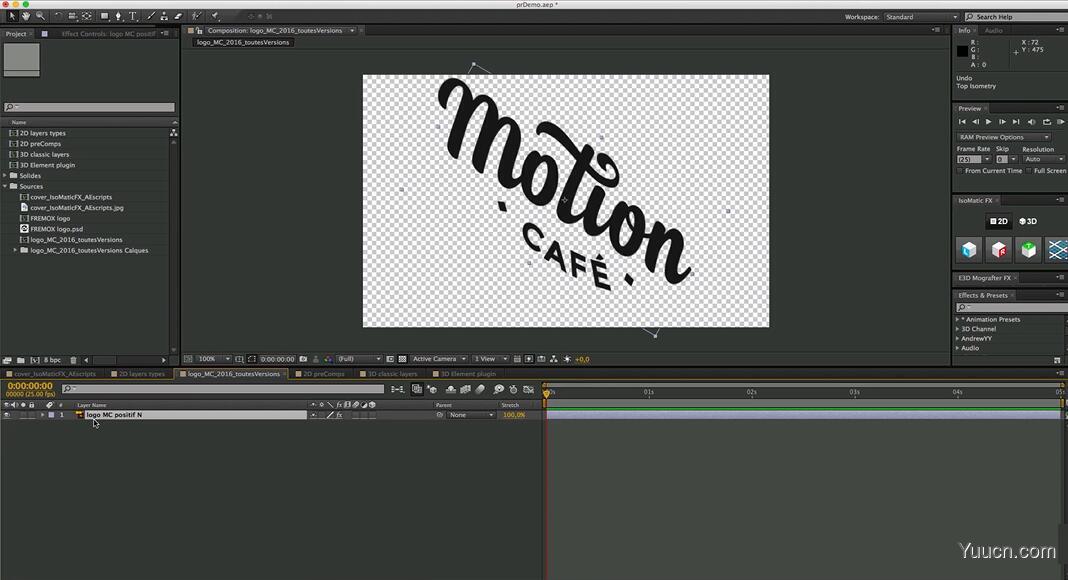Expand logo_MC_2016_toutesVersions Calques folder
This screenshot has height=580, width=1068.
tap(15, 251)
